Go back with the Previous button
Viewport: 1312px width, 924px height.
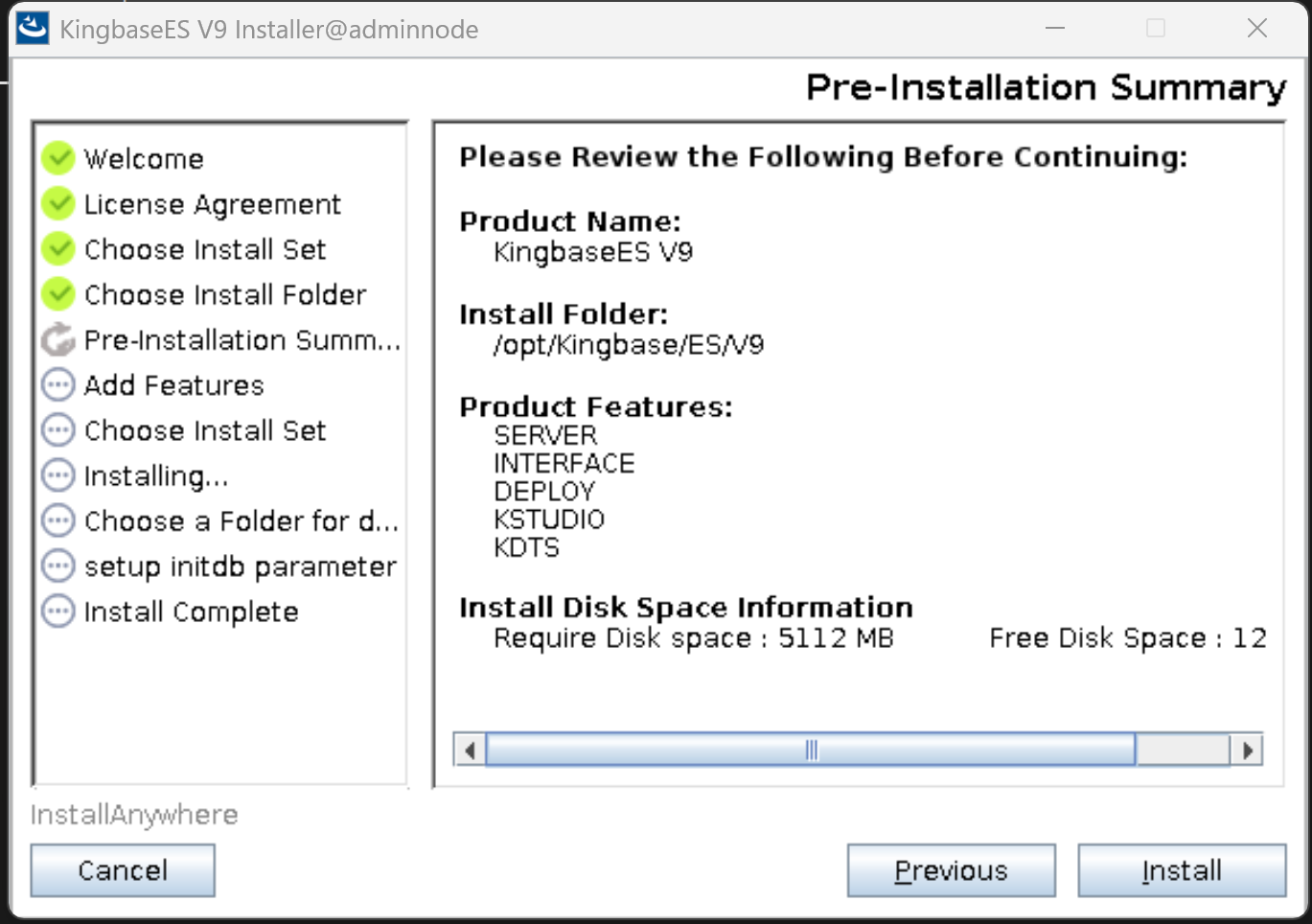pos(951,870)
